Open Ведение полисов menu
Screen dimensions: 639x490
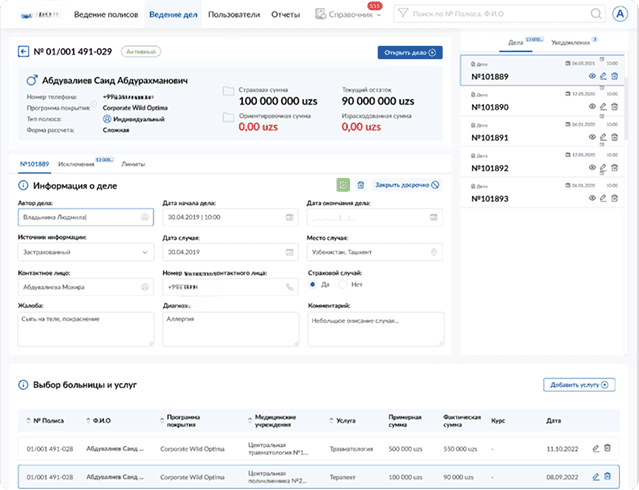[x=106, y=15]
